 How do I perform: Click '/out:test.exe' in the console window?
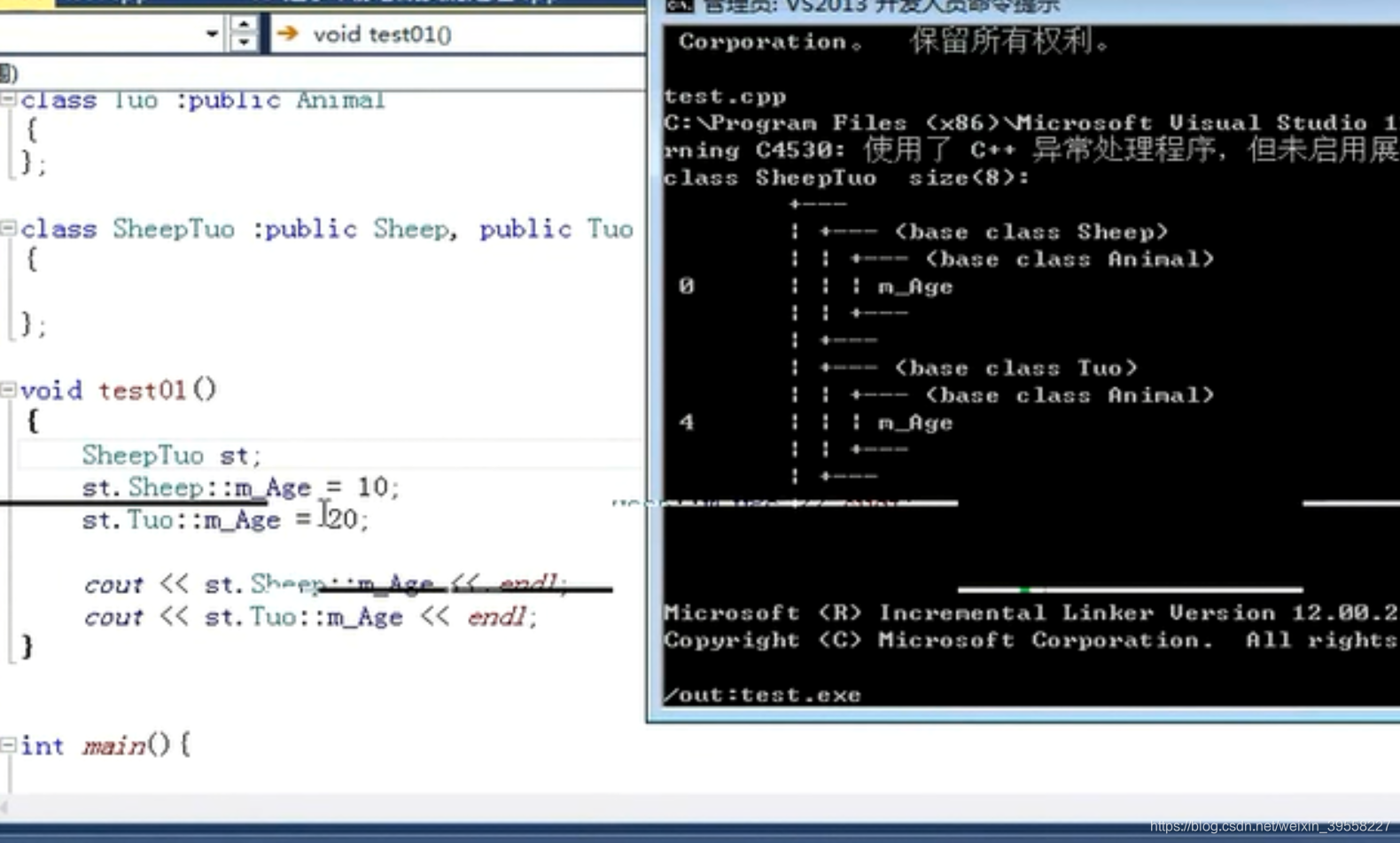[x=762, y=695]
